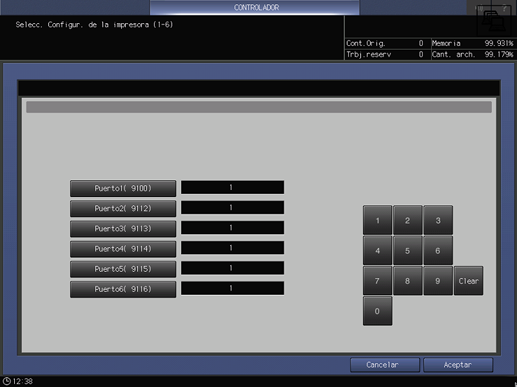This screenshot has height=387, width=517.
Task: Tap keypad digit 9
Action: click(438, 281)
